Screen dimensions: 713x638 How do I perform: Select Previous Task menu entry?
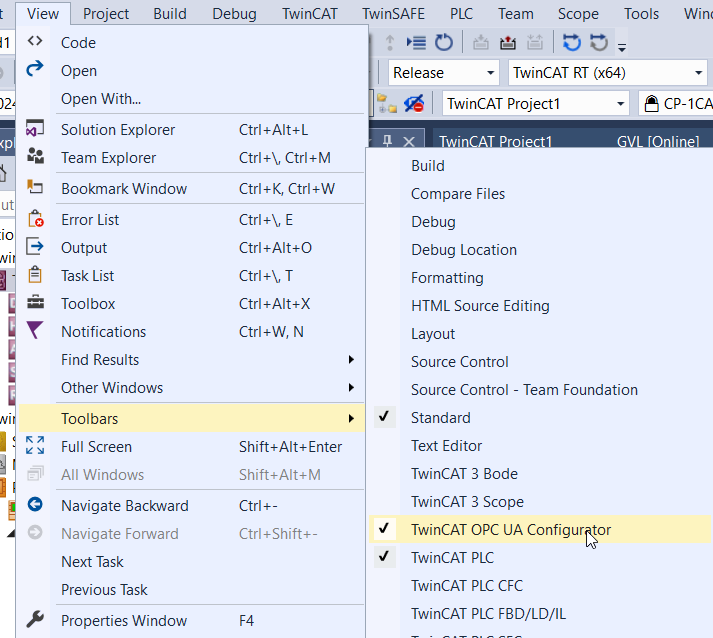191,590
